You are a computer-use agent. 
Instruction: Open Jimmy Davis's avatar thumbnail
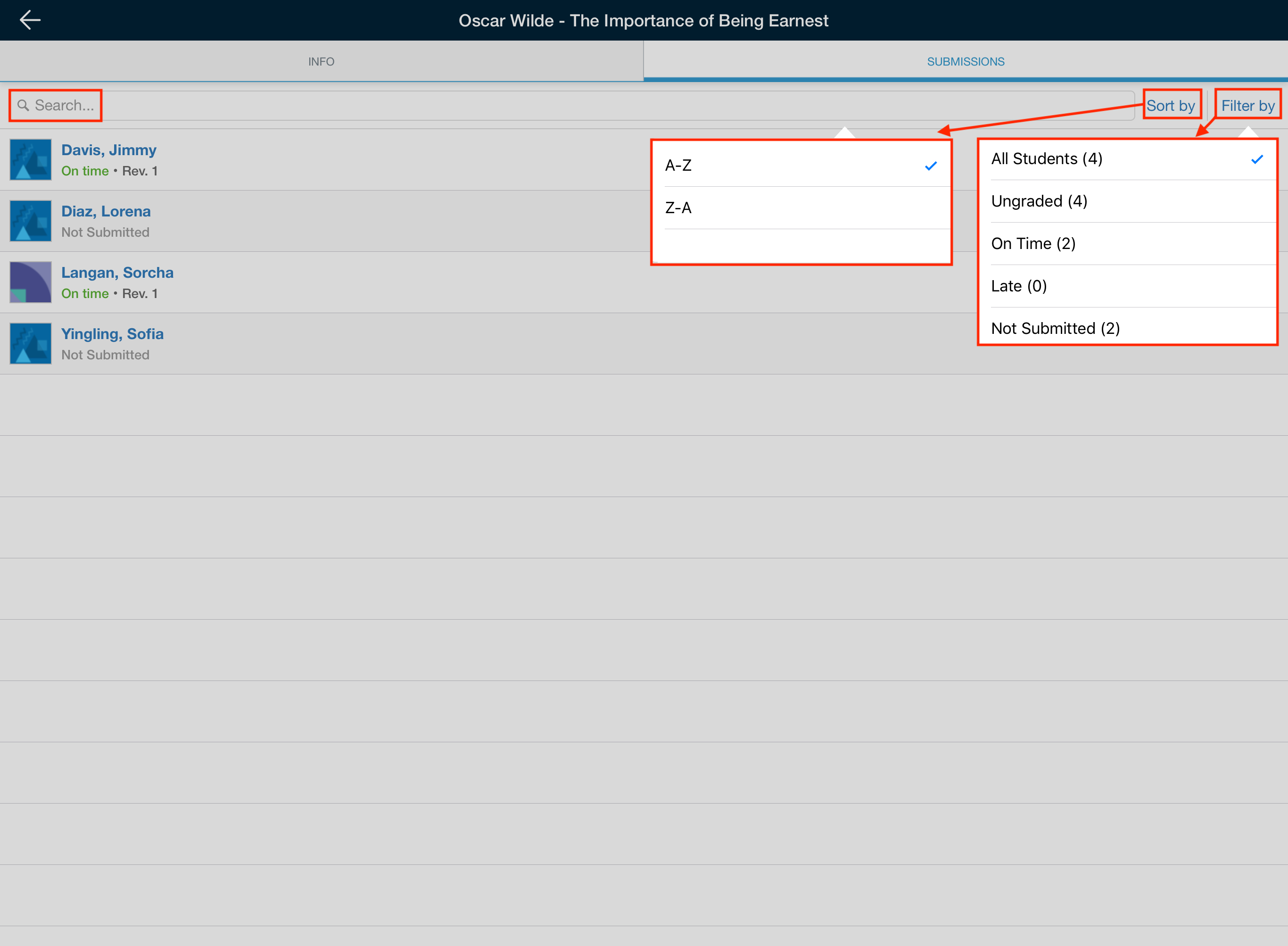tap(31, 160)
